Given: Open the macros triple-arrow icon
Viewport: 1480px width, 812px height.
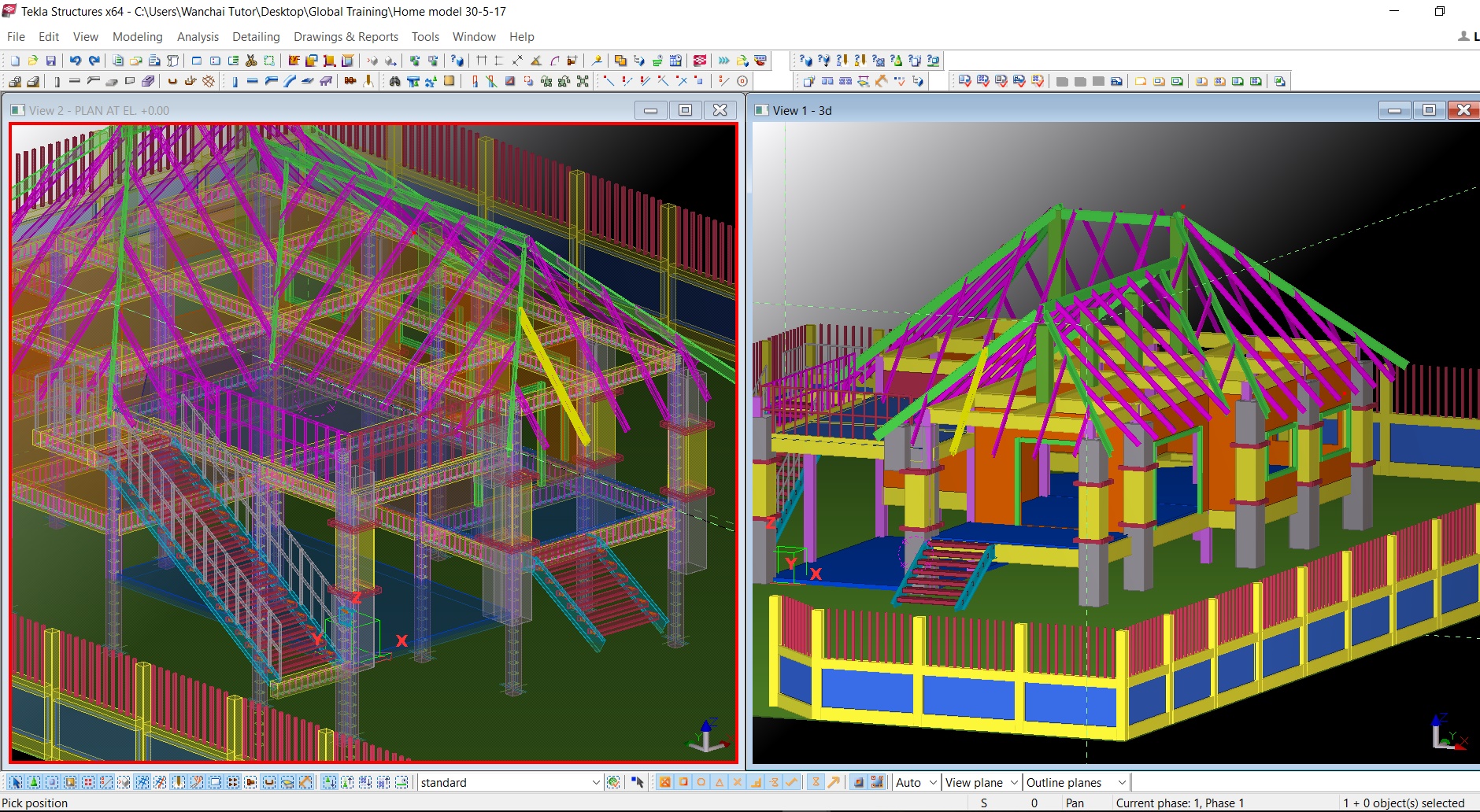Looking at the screenshot, I should [x=723, y=61].
